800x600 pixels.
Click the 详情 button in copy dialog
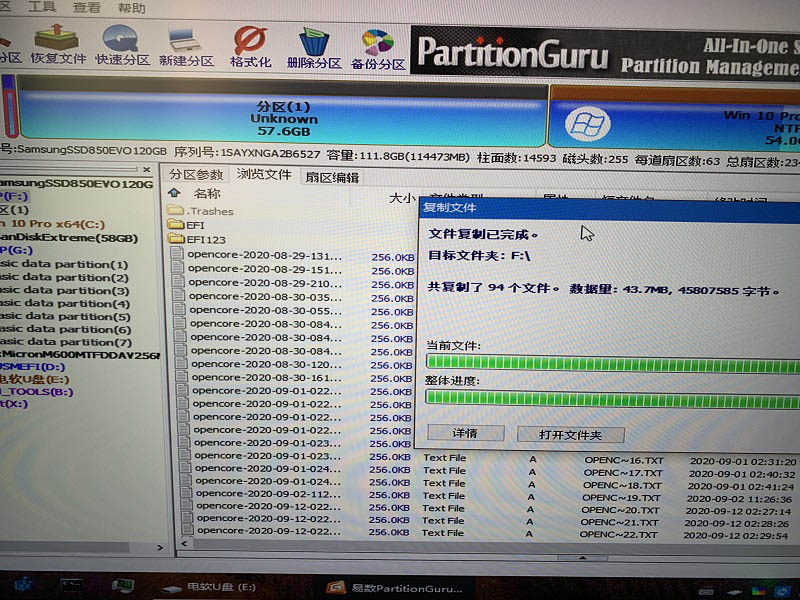pos(465,433)
